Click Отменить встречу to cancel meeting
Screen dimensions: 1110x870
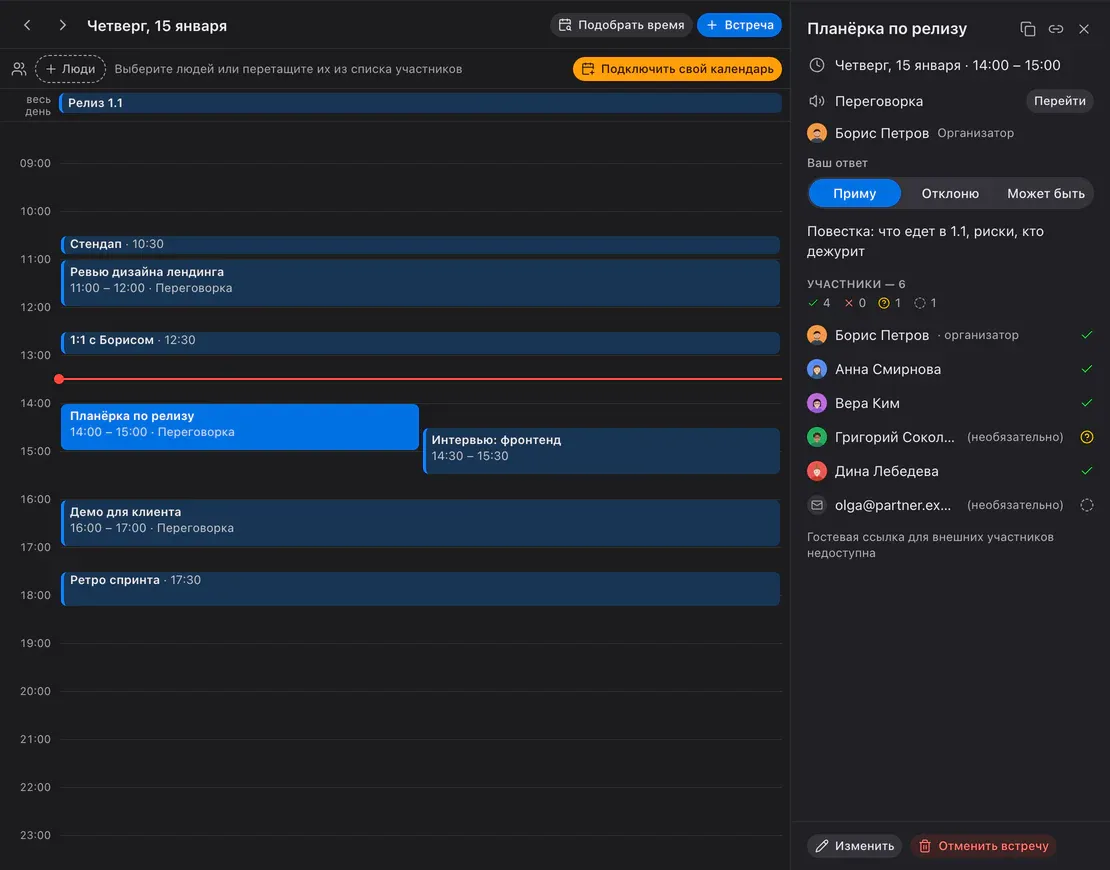tap(983, 846)
